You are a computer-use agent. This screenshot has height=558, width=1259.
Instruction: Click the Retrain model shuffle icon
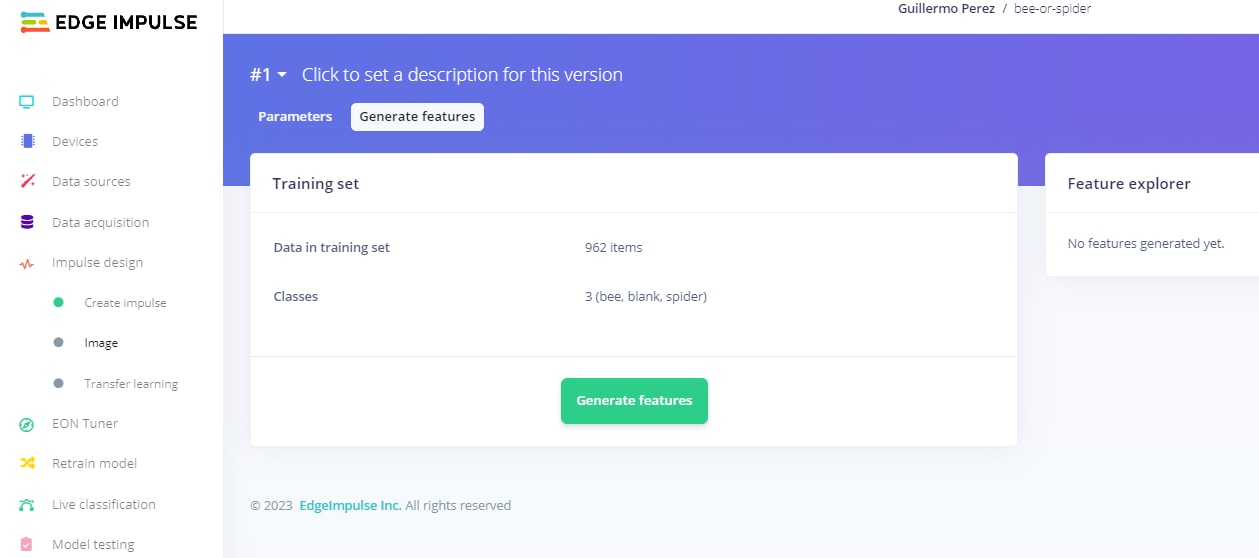tap(27, 463)
